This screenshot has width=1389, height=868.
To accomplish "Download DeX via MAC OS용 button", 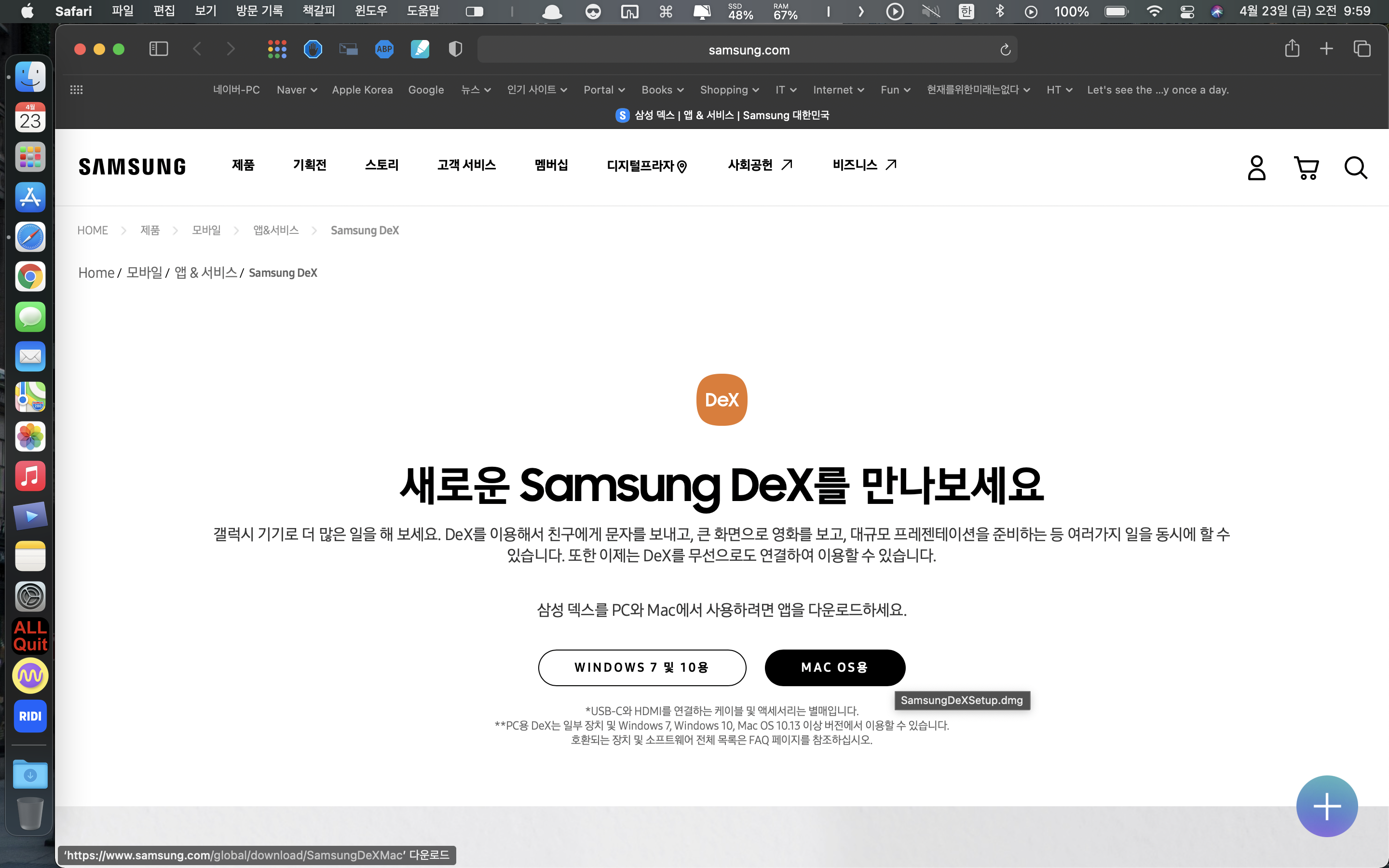I will 834,667.
